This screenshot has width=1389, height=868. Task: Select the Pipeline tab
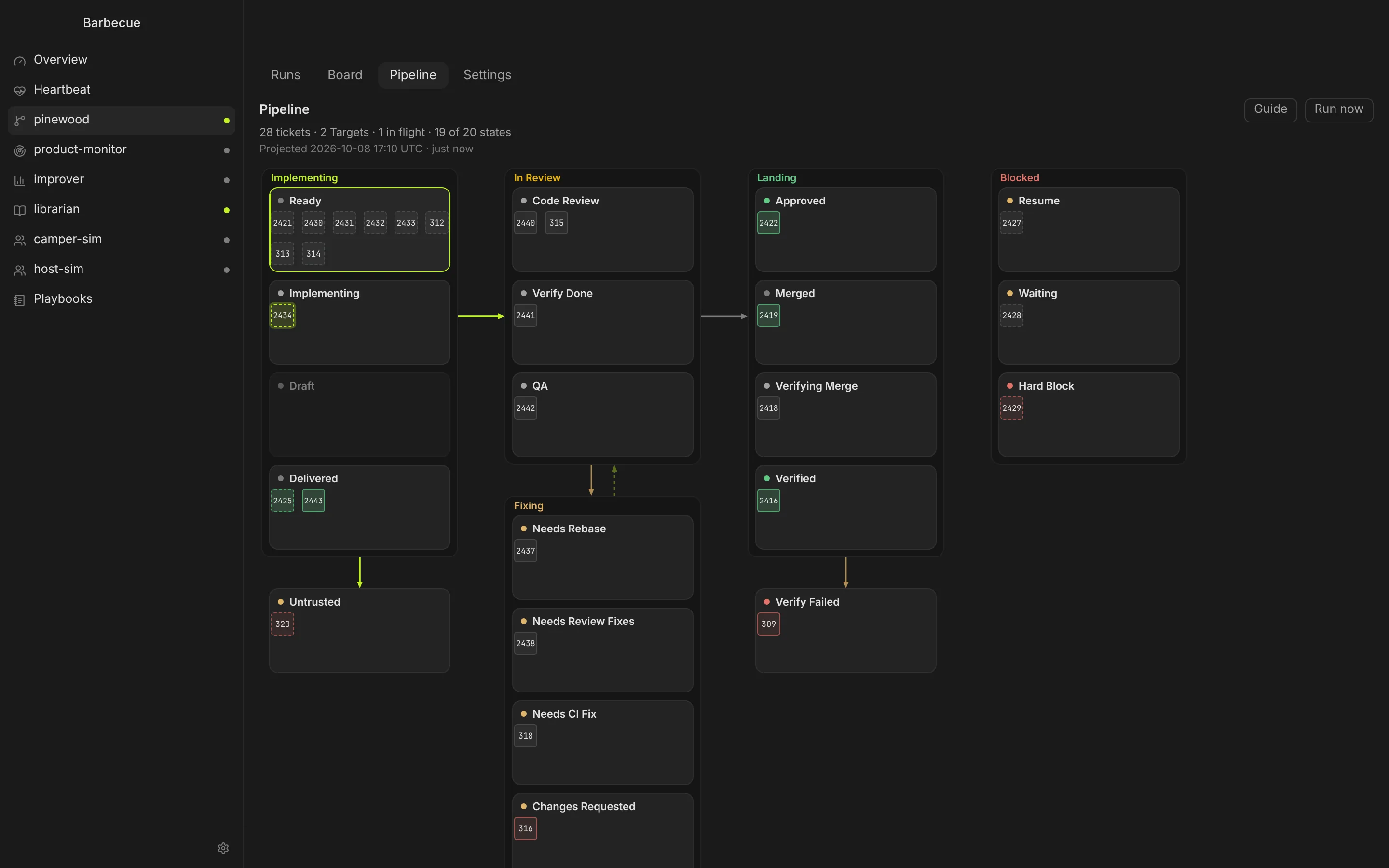[x=413, y=75]
